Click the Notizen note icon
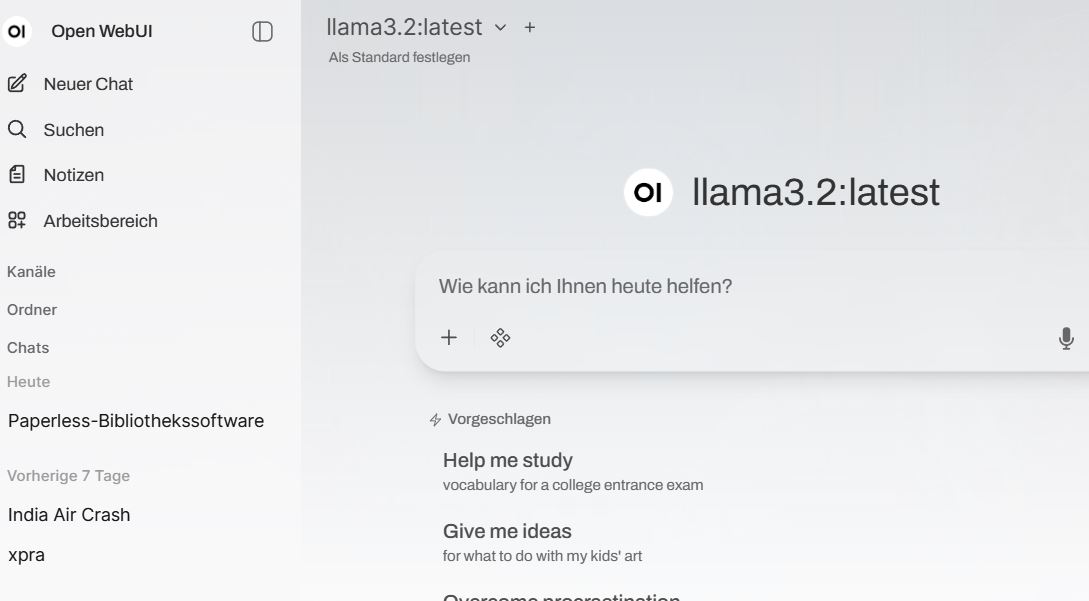This screenshot has height=601, width=1089. pyautogui.click(x=17, y=175)
